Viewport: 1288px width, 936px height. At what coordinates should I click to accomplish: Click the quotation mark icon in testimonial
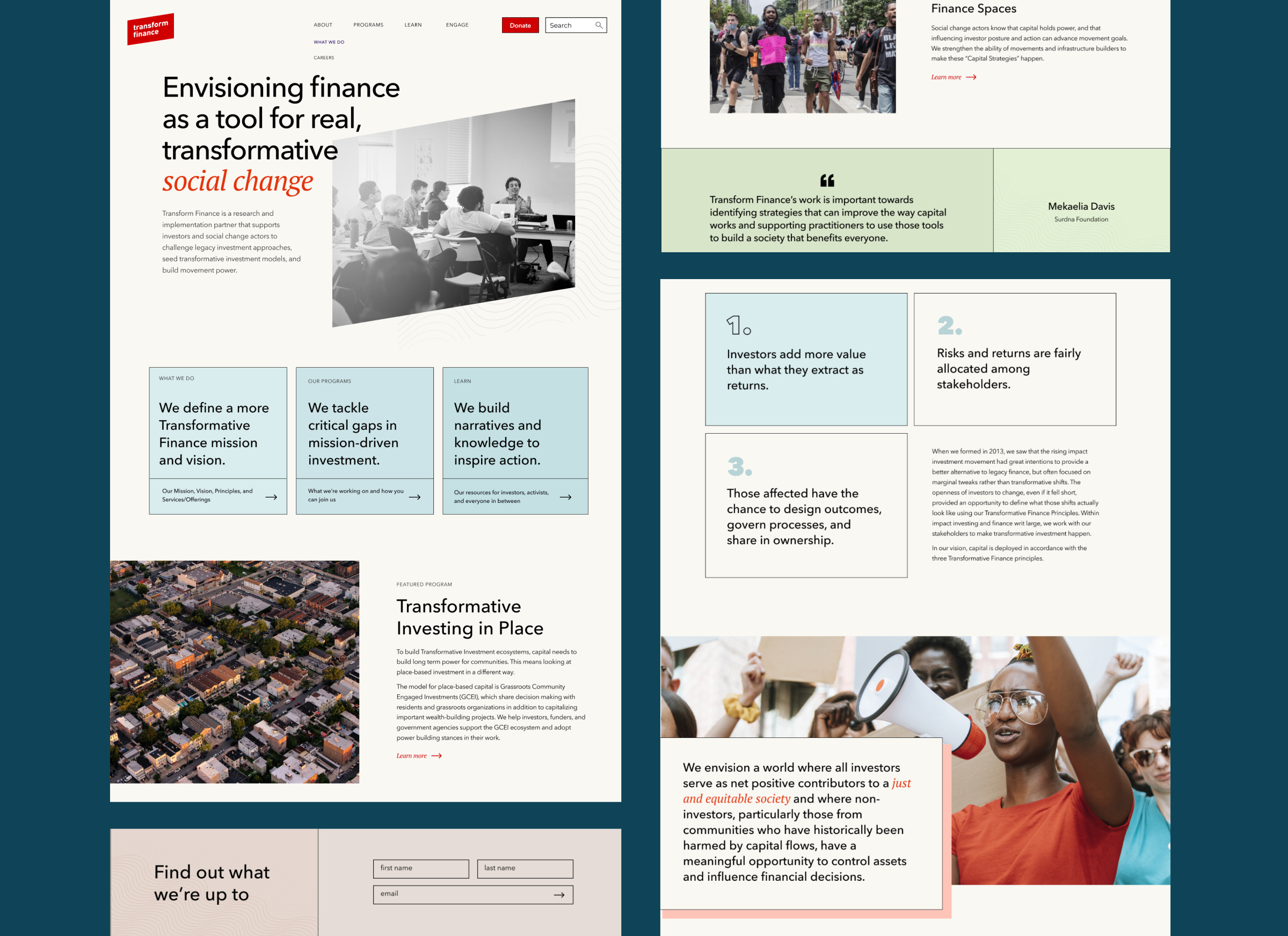[827, 180]
